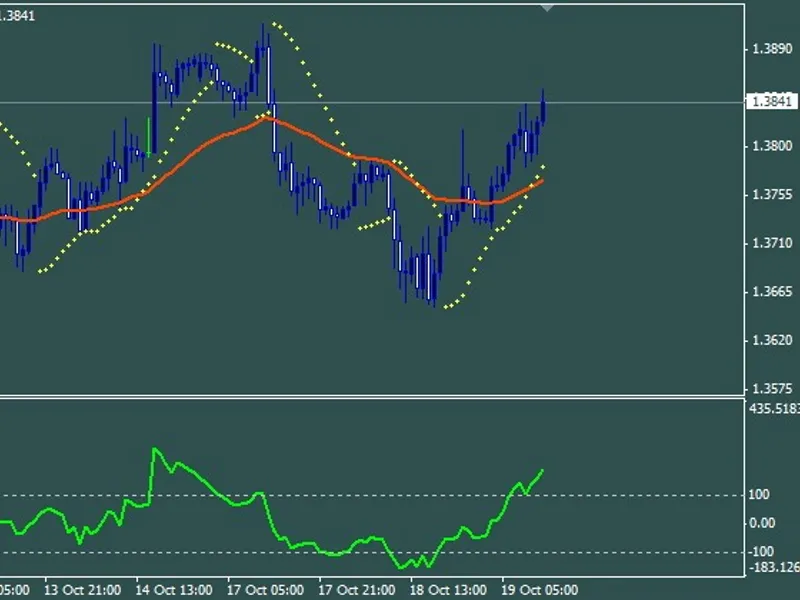Click the chart shift triangle marker at top
The image size is (800, 600).
coord(547,8)
